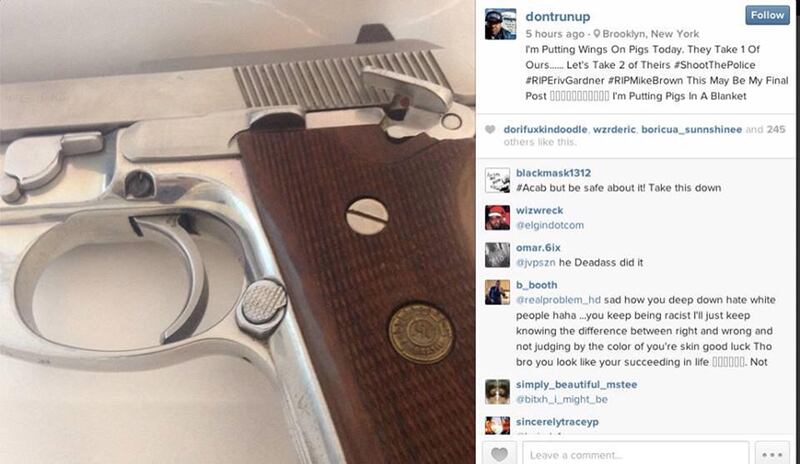
Task: Open the dontrunup username link
Action: click(x=558, y=16)
